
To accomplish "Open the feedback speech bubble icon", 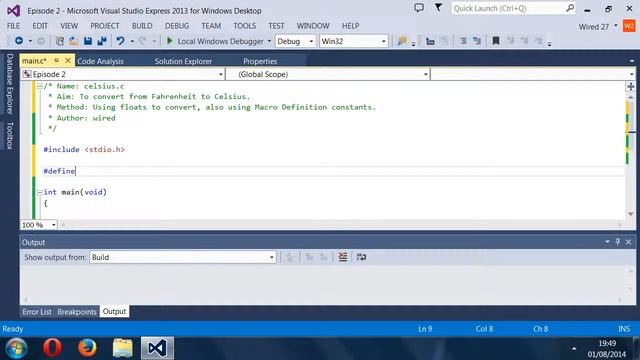I will pyautogui.click(x=419, y=8).
